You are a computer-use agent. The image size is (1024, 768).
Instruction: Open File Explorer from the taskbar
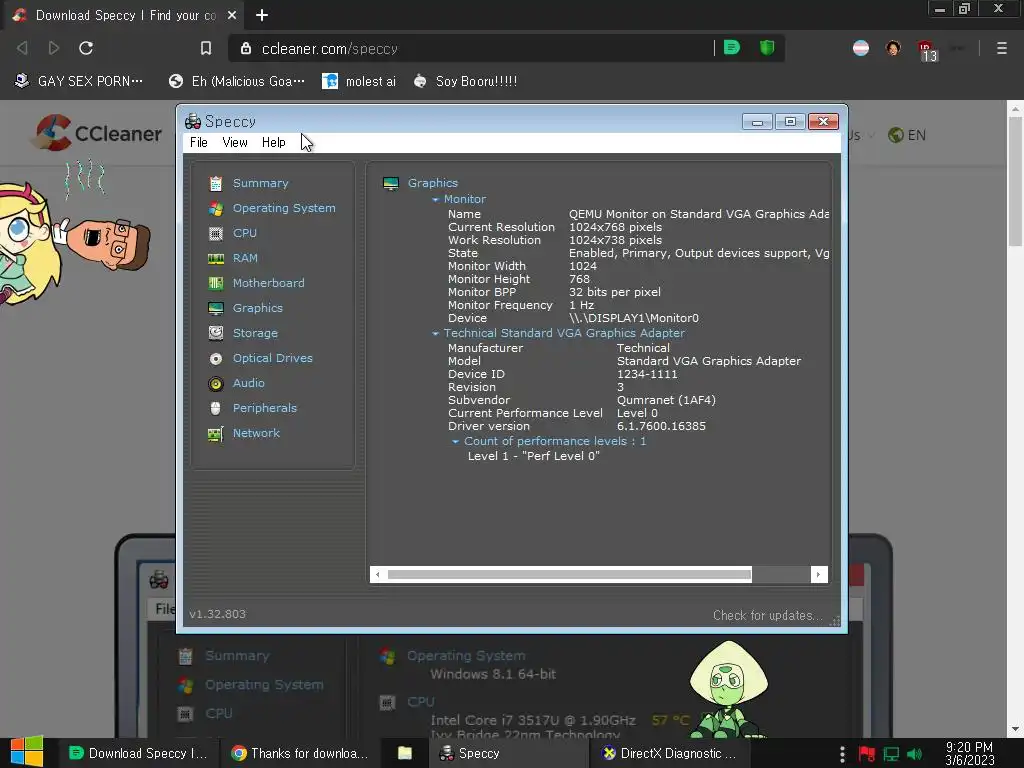click(405, 753)
